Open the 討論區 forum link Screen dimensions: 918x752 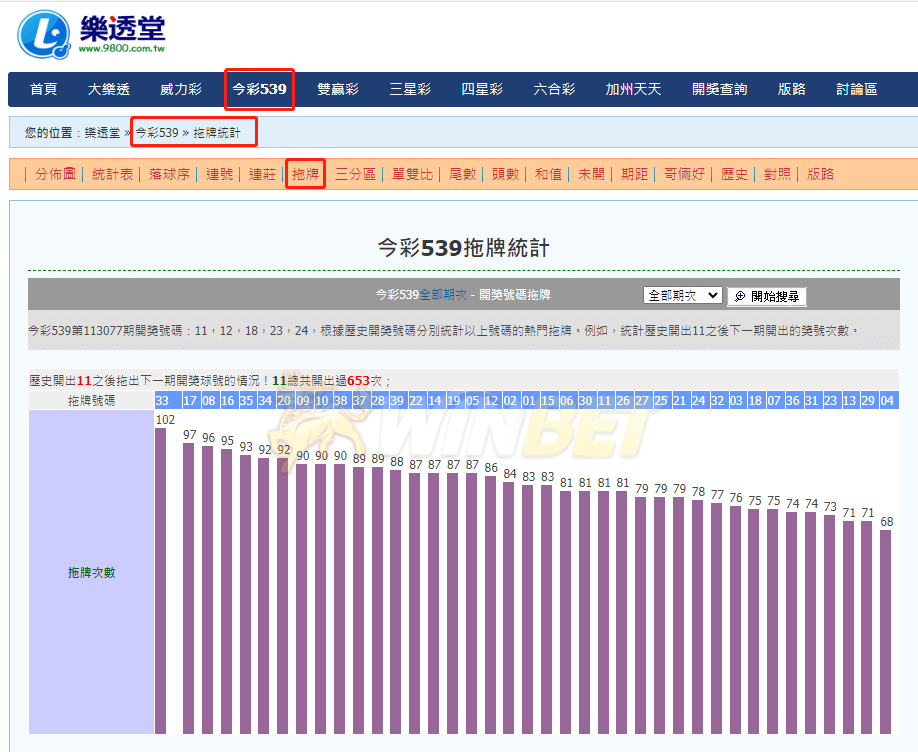click(x=857, y=89)
